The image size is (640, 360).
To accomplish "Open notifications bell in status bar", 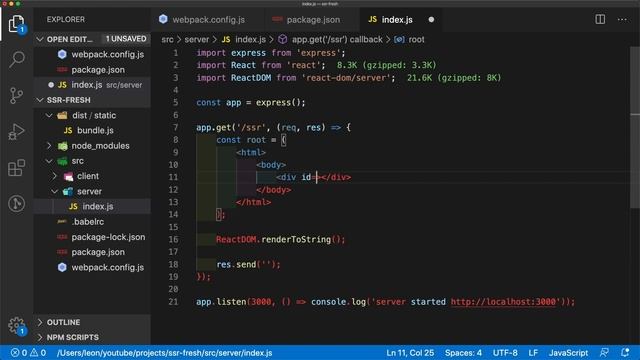I will pyautogui.click(x=625, y=353).
